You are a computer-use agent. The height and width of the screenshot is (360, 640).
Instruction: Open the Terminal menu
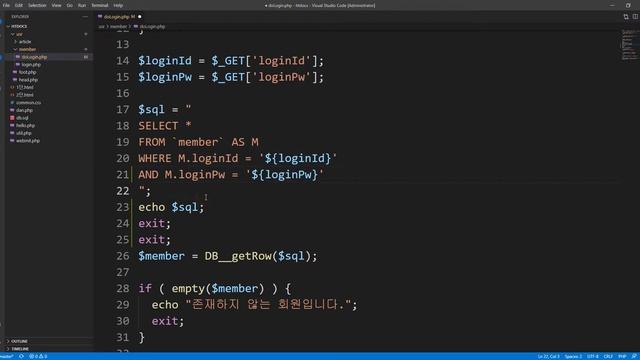[100, 5]
